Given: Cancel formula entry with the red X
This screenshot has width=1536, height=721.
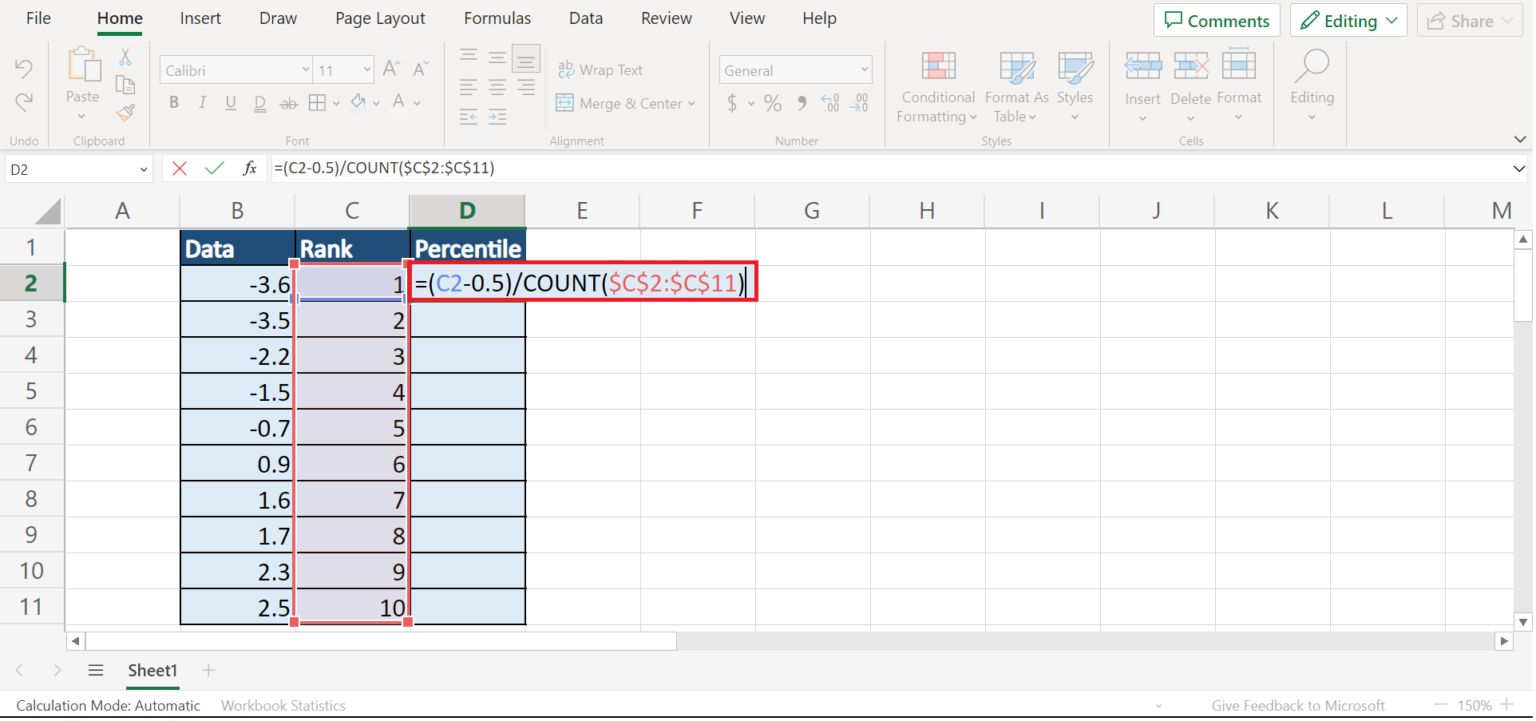Looking at the screenshot, I should [x=179, y=168].
